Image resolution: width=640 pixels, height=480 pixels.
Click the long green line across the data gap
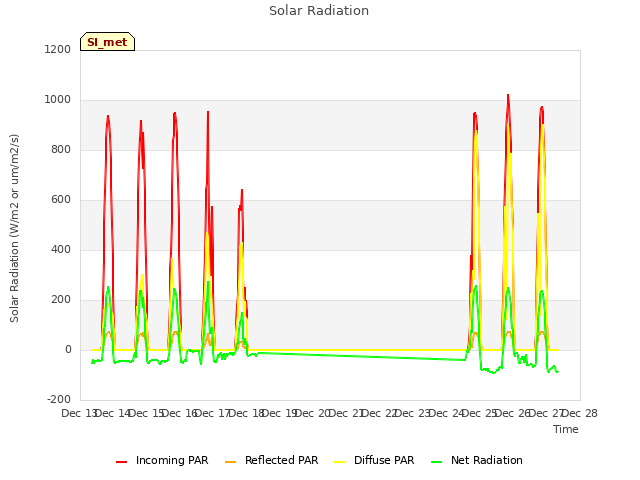362,356
